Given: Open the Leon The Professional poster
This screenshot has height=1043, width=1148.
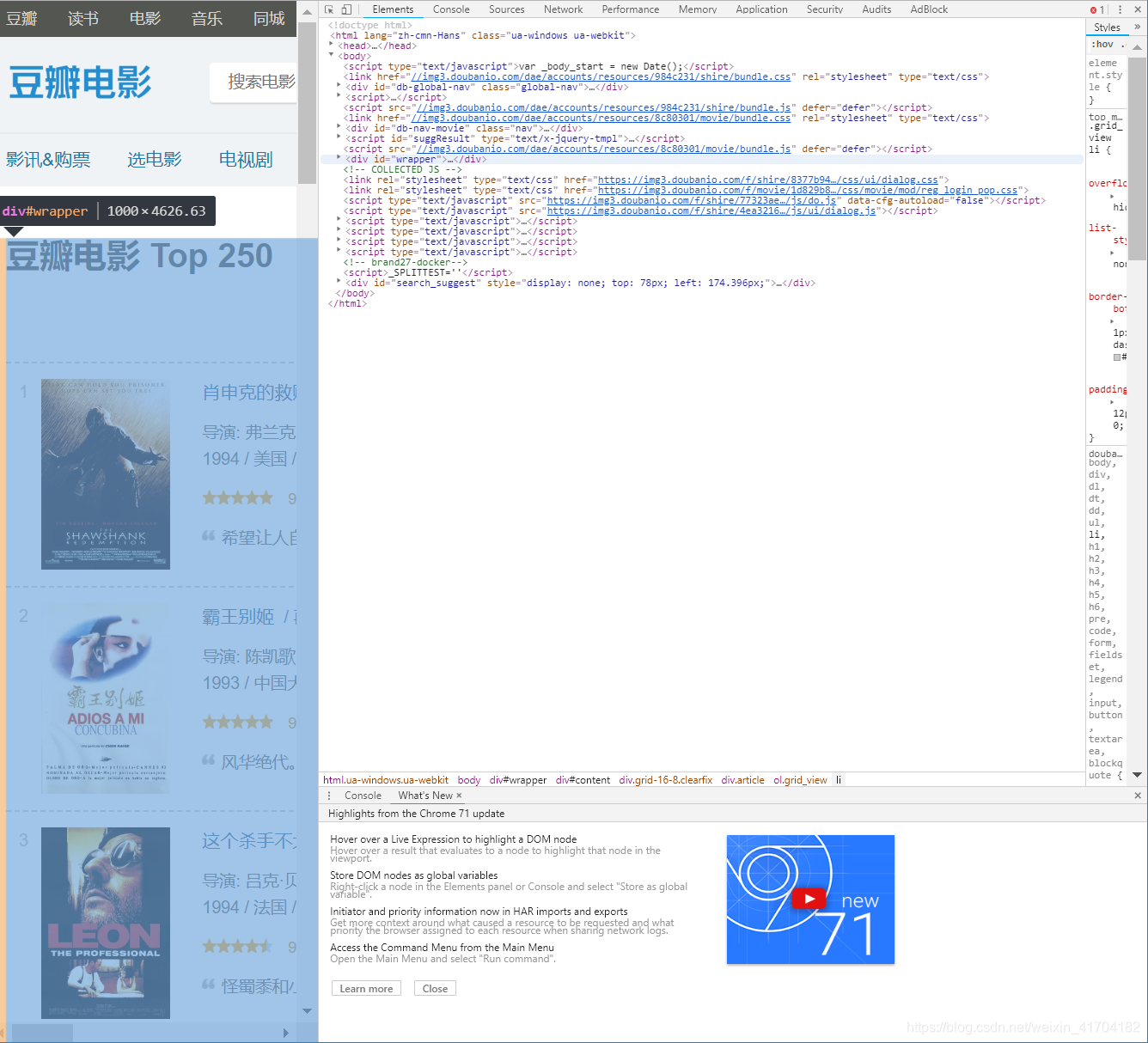Looking at the screenshot, I should click(106, 923).
